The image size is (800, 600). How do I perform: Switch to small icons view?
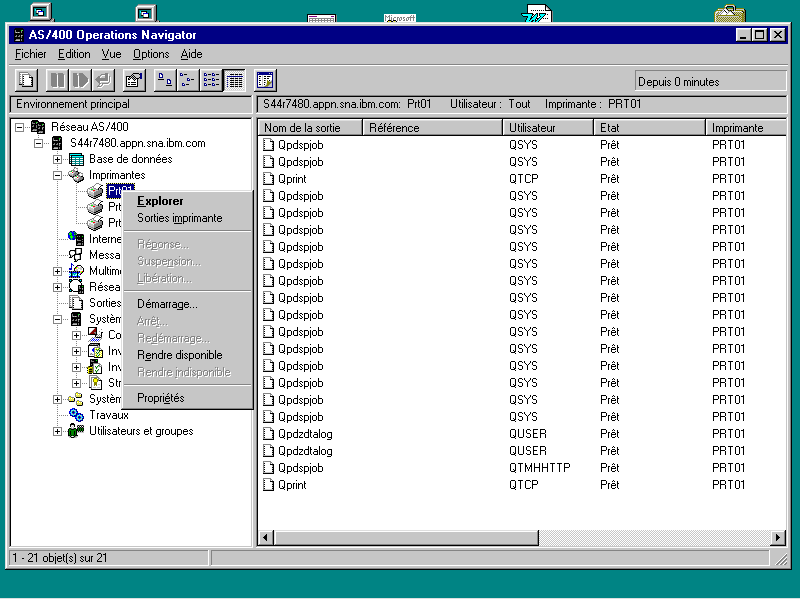(188, 80)
